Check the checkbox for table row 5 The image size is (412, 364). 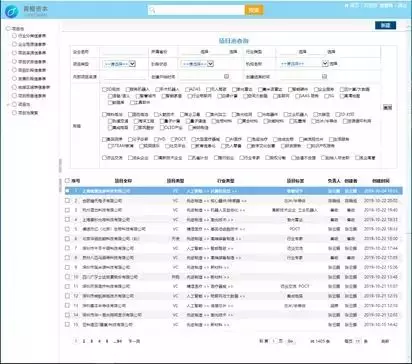coord(67,229)
